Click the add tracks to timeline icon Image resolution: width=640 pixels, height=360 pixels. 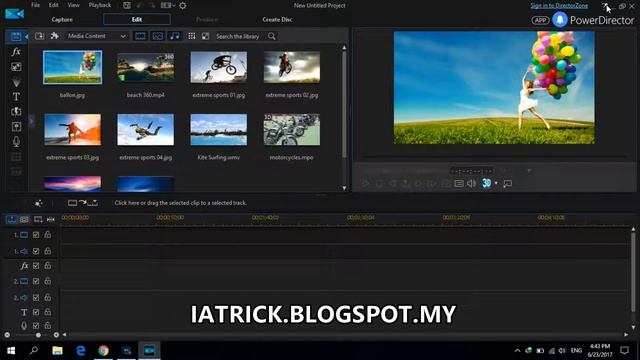click(x=38, y=220)
